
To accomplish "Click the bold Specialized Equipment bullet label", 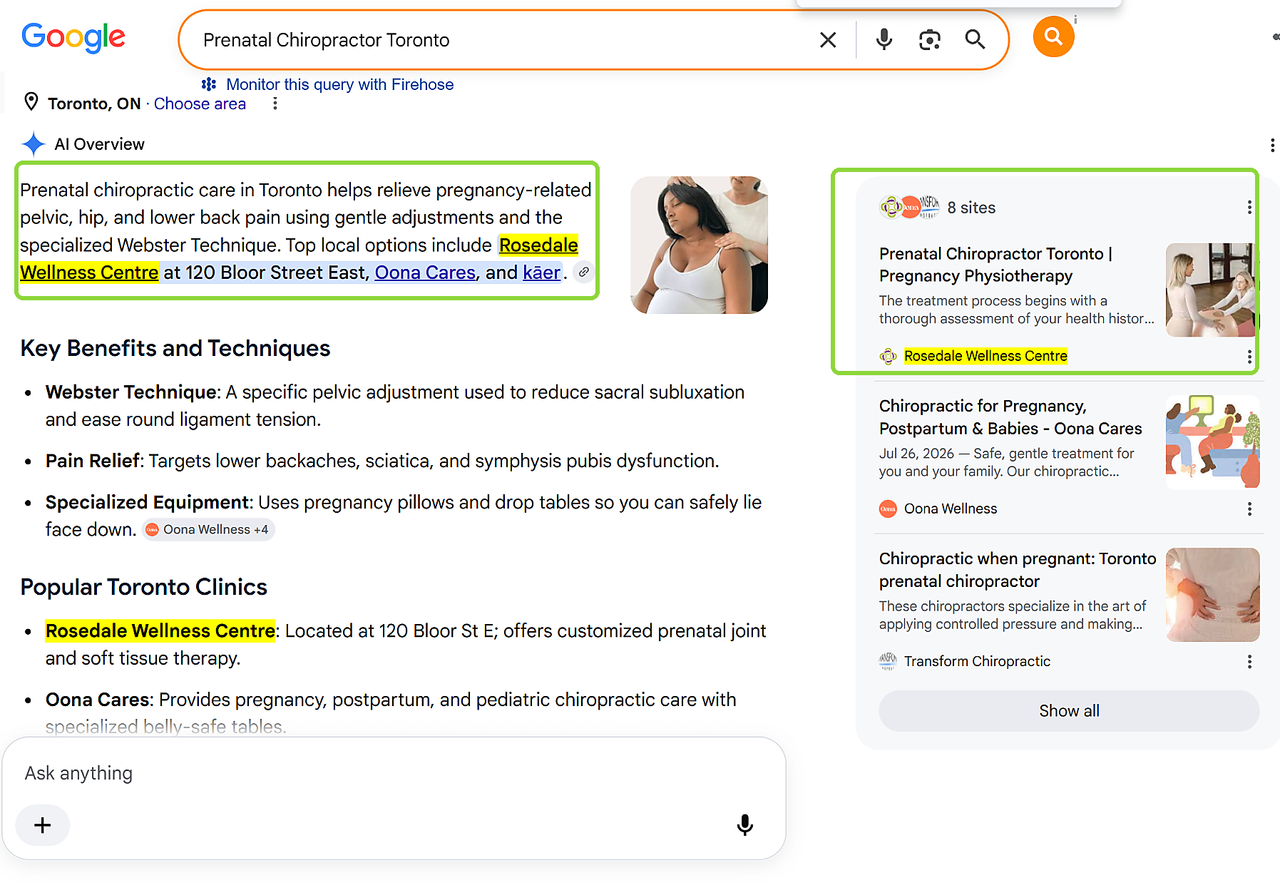I will click(147, 502).
